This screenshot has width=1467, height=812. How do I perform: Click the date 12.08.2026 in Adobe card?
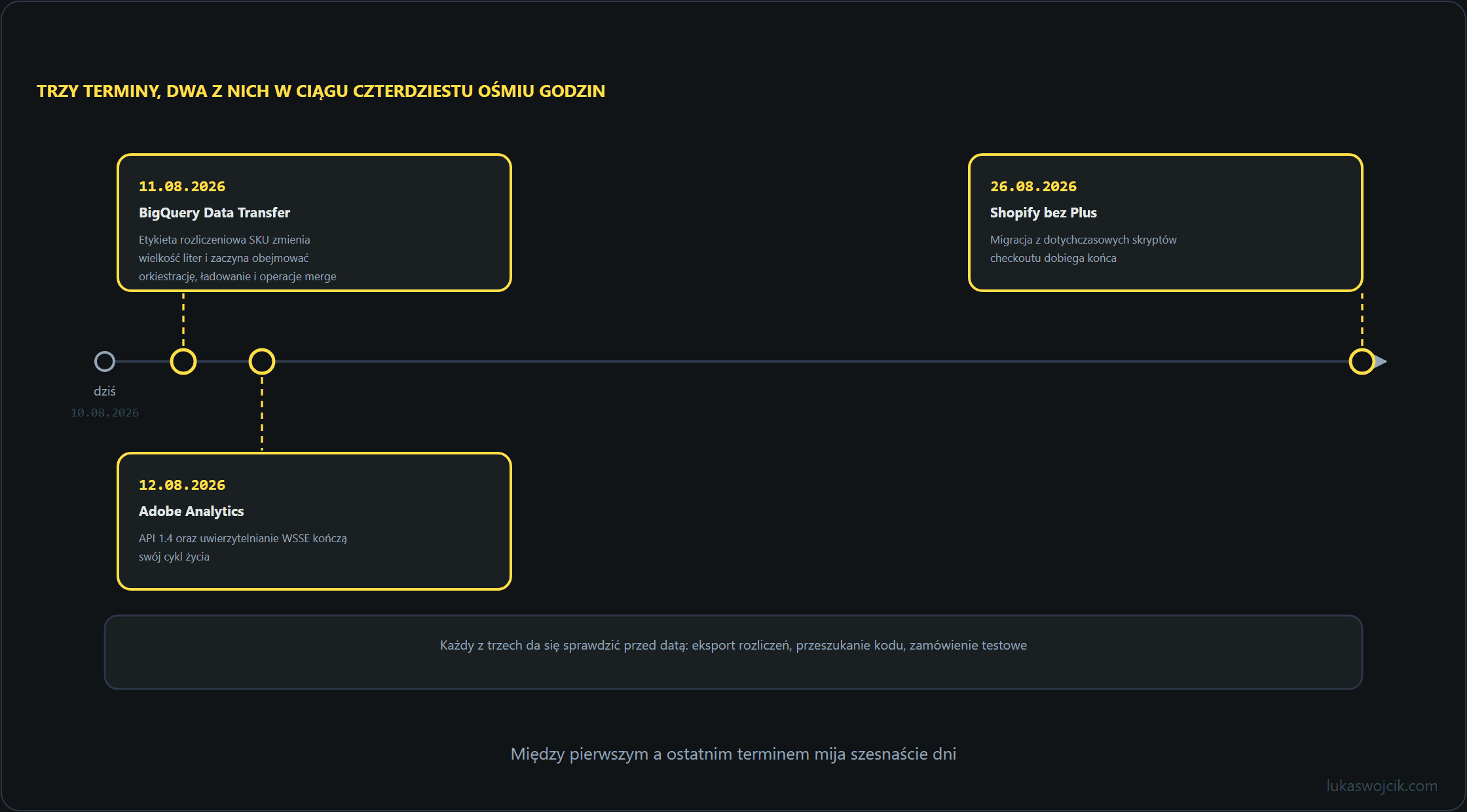pos(182,485)
